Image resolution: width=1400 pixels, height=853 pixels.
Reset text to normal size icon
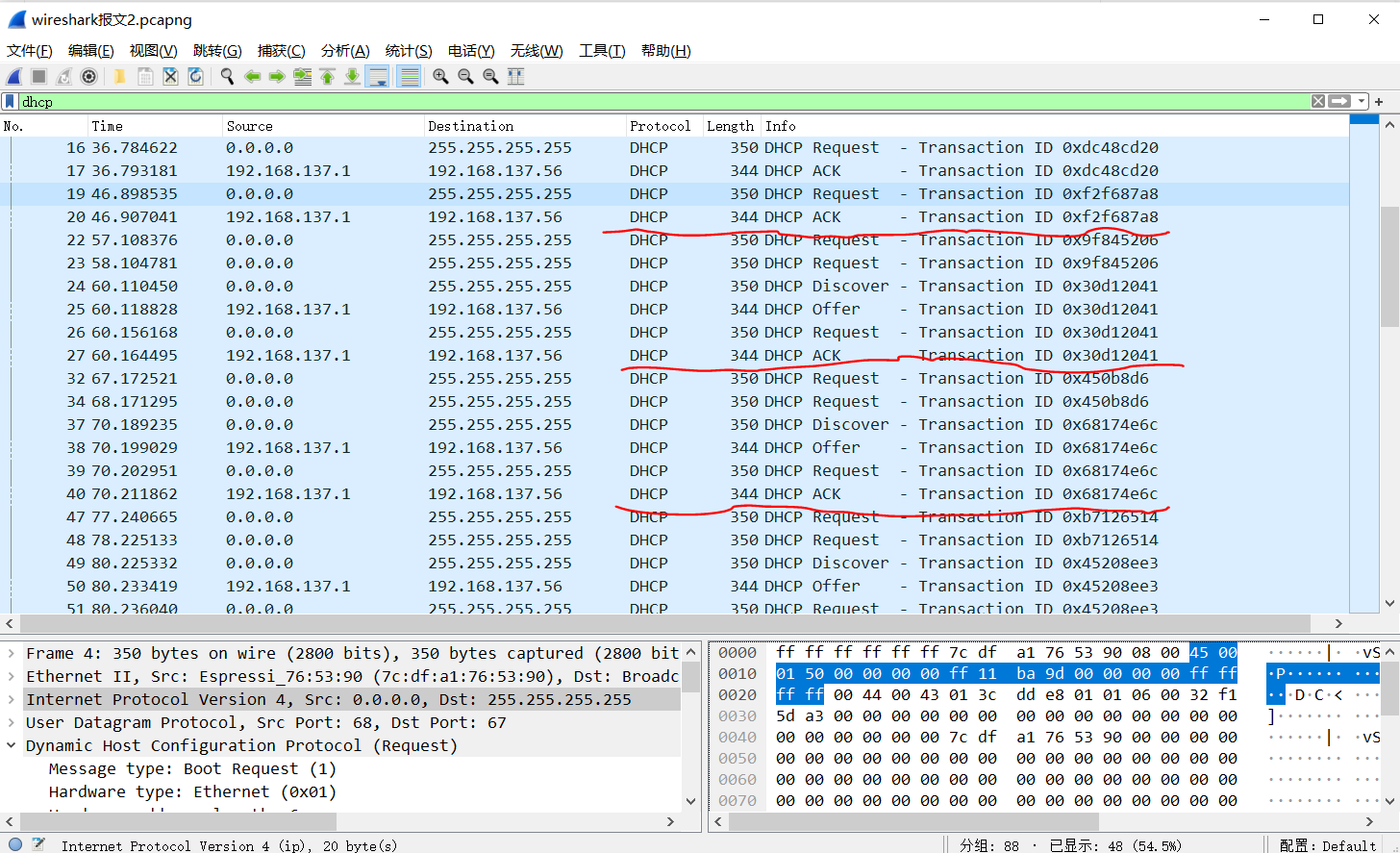point(490,77)
